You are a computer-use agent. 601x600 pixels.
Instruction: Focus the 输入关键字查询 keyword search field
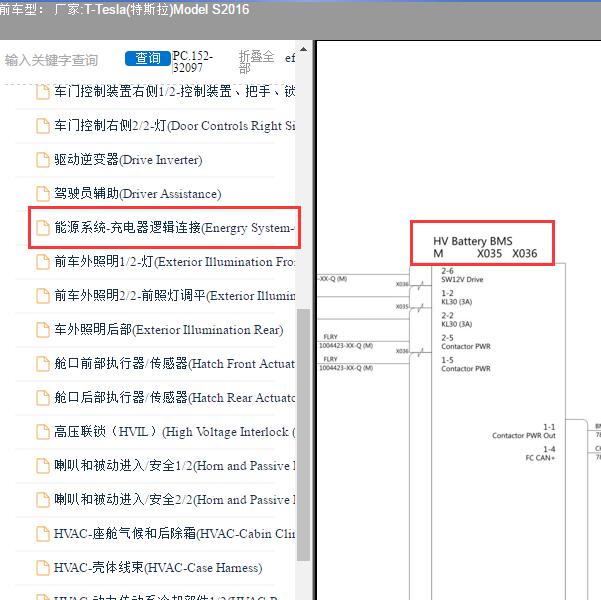tap(52, 60)
